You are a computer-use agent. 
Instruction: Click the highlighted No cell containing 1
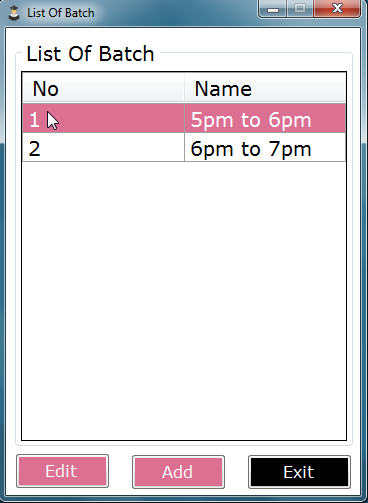coord(103,118)
